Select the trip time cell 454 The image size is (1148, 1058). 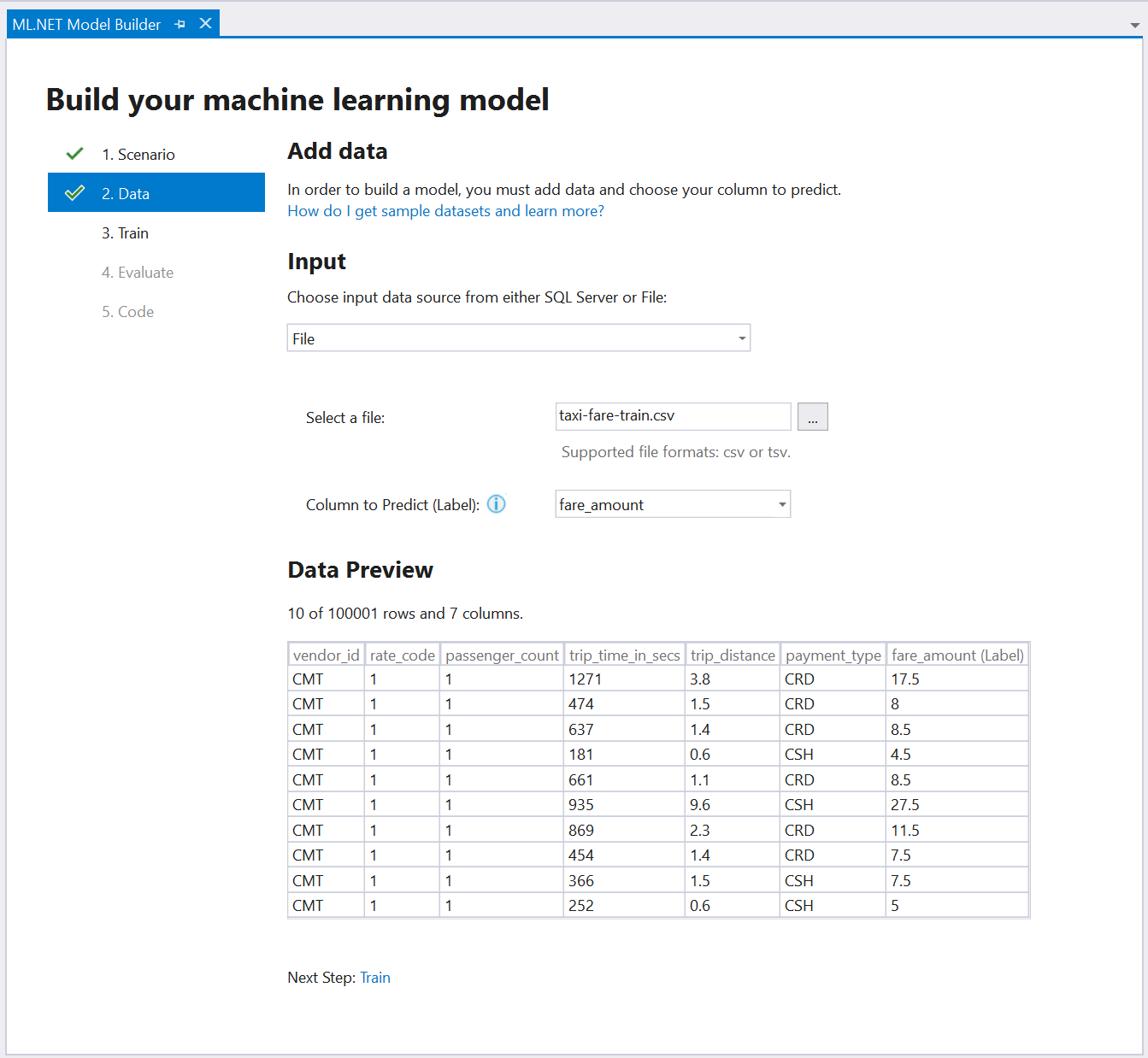point(624,855)
